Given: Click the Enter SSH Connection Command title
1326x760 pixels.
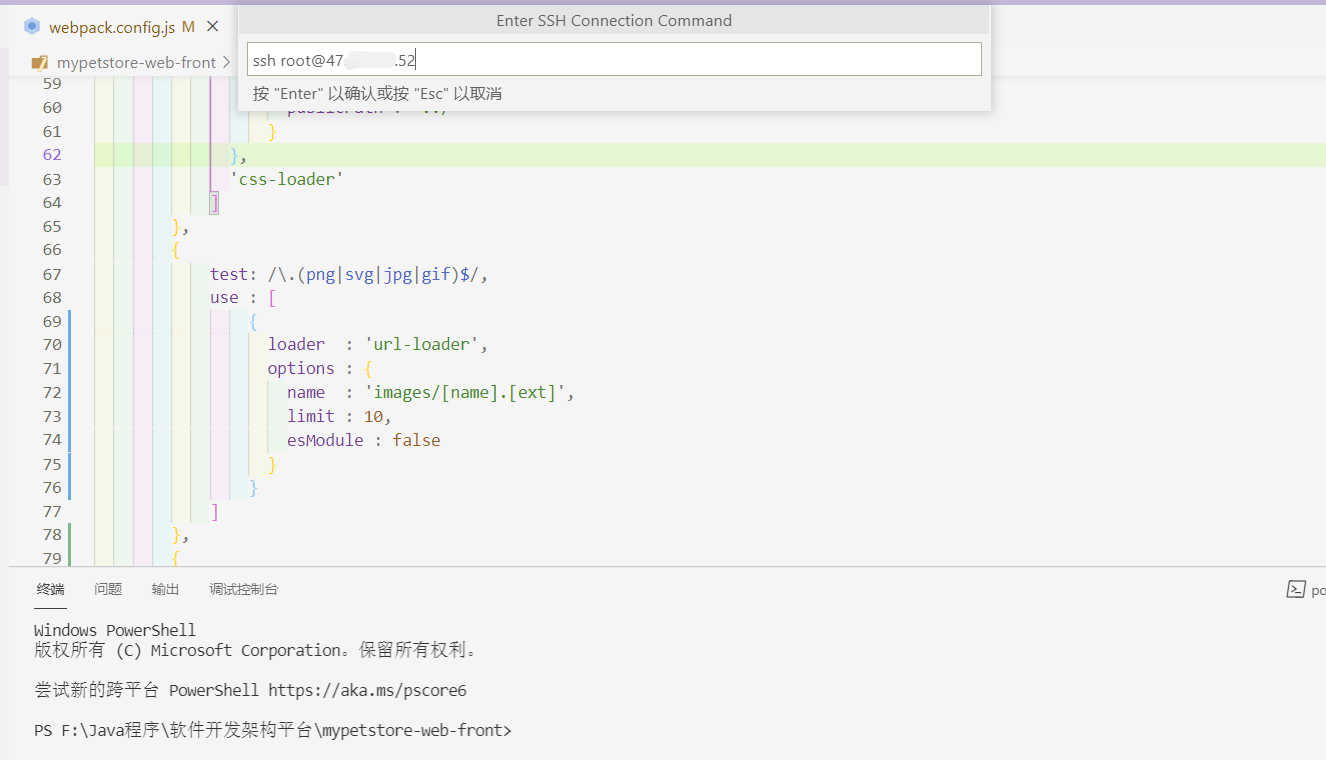Looking at the screenshot, I should [614, 20].
